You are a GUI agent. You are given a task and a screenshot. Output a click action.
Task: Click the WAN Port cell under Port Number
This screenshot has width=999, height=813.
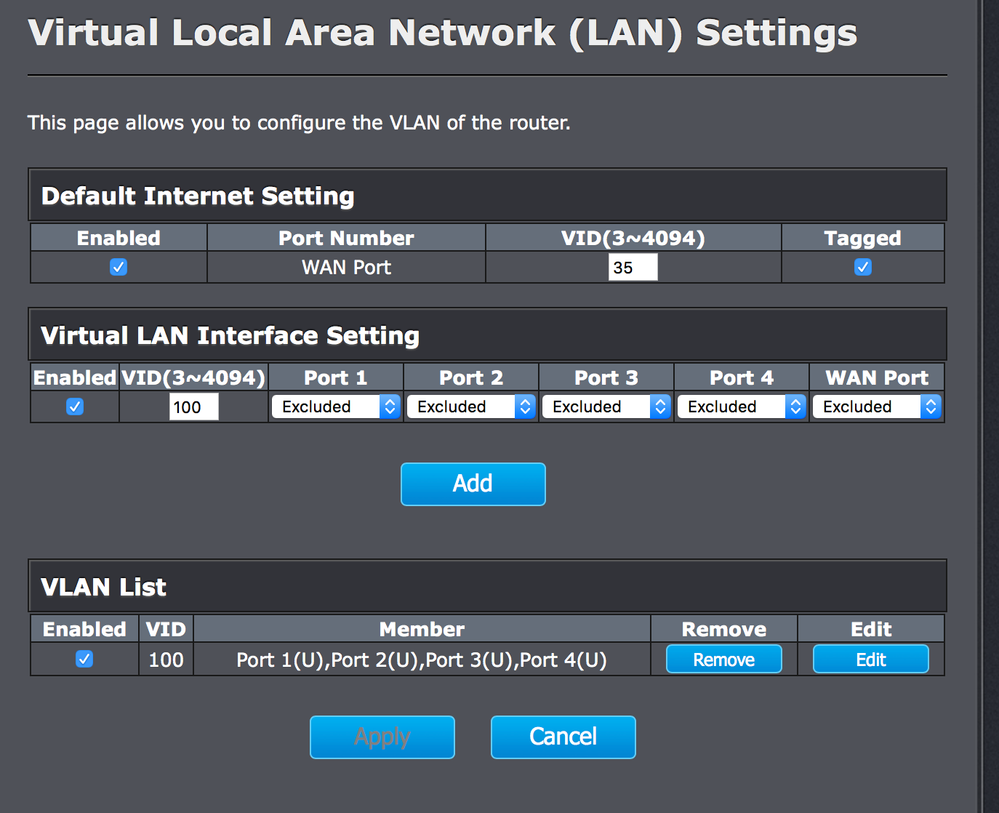click(346, 267)
